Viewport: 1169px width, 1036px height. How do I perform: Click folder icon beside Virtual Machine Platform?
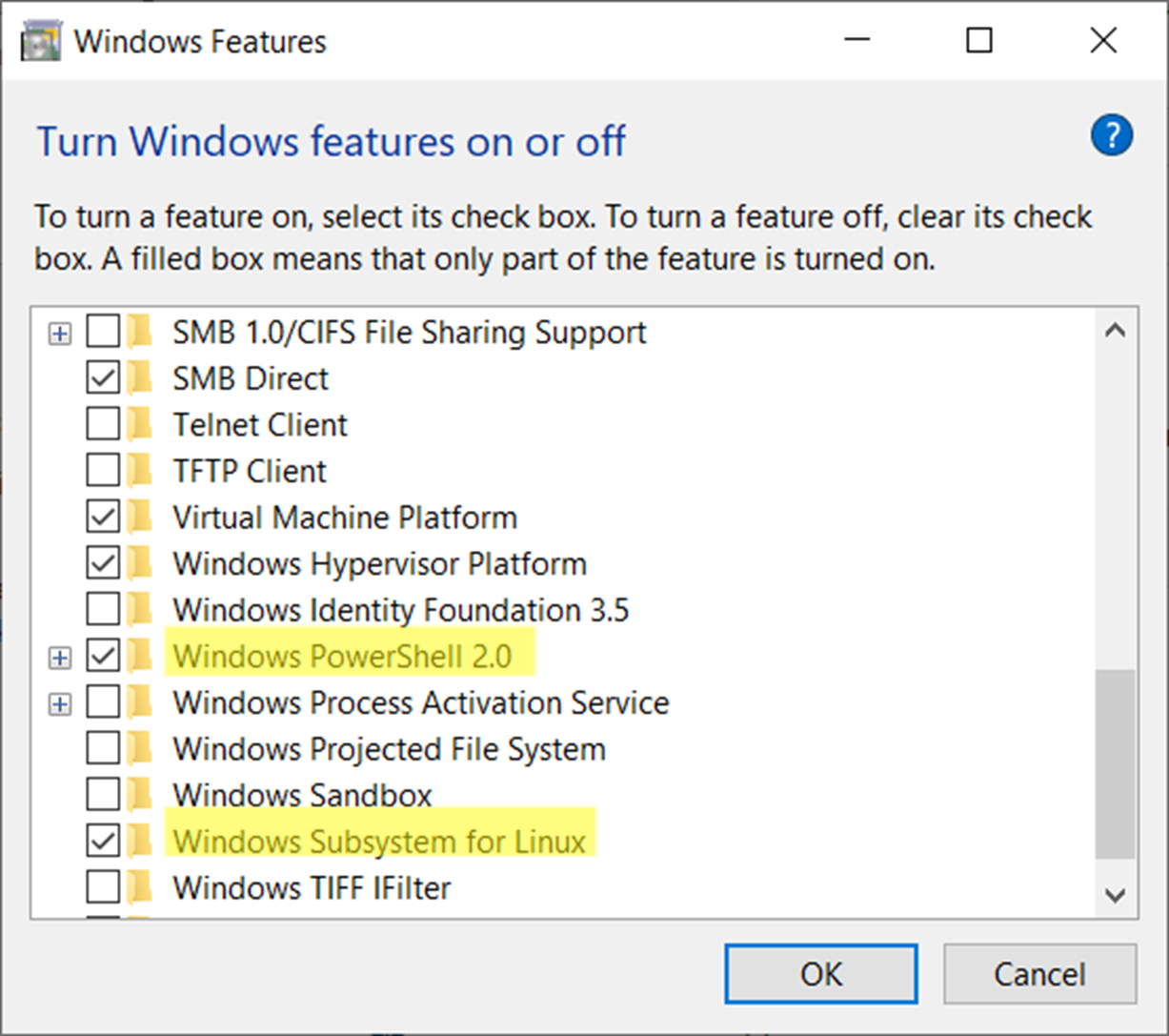[x=141, y=518]
